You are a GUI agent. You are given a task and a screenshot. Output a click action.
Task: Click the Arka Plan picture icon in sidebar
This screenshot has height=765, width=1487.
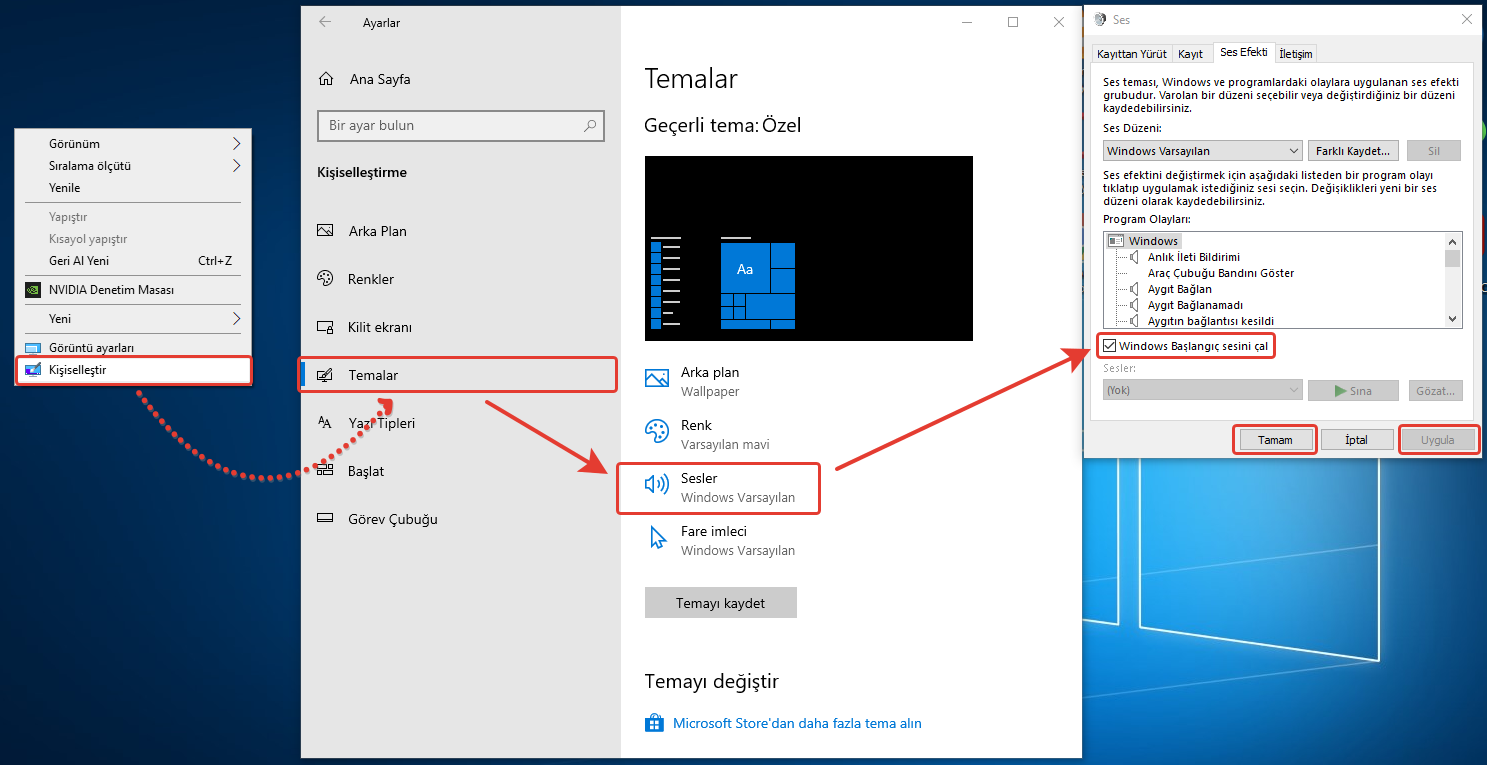click(325, 231)
